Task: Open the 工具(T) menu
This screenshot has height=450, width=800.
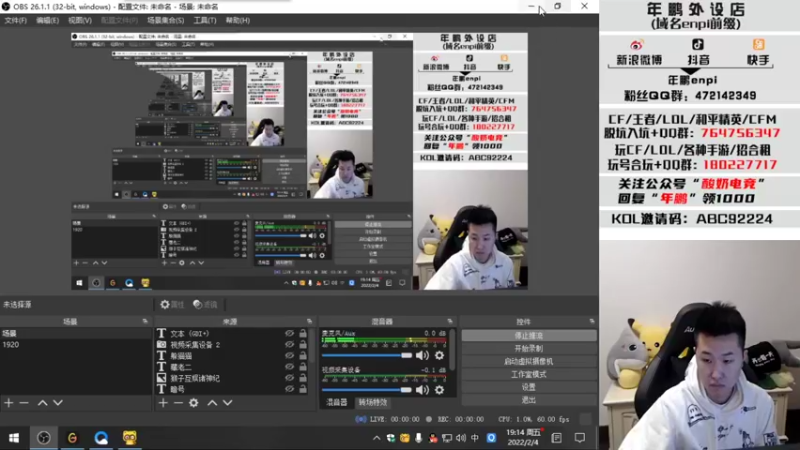Action: coord(205,20)
